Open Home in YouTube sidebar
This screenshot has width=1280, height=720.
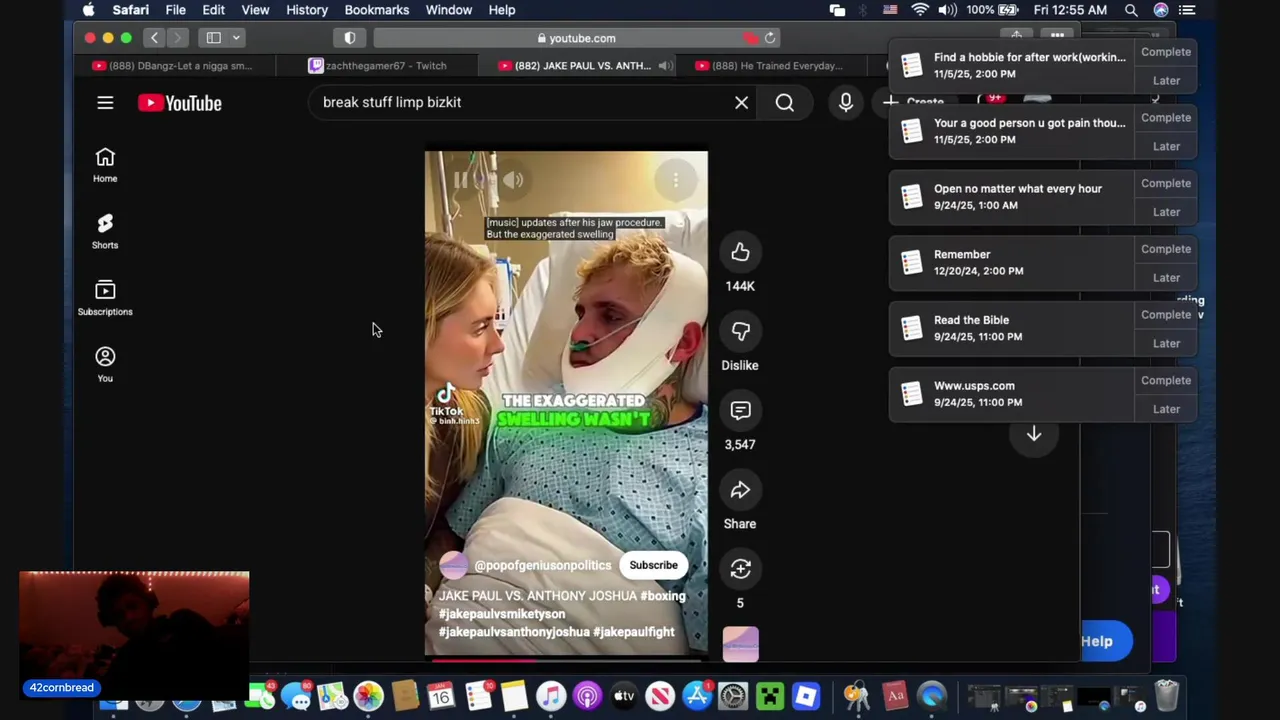point(105,165)
